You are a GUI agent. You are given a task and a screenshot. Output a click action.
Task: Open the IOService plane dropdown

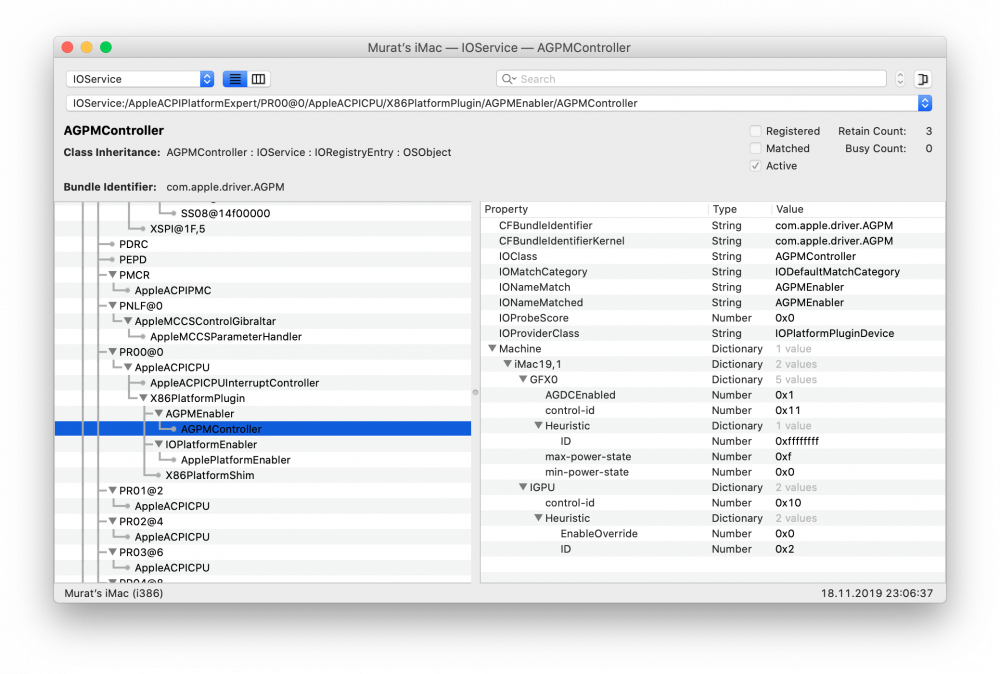[140, 79]
